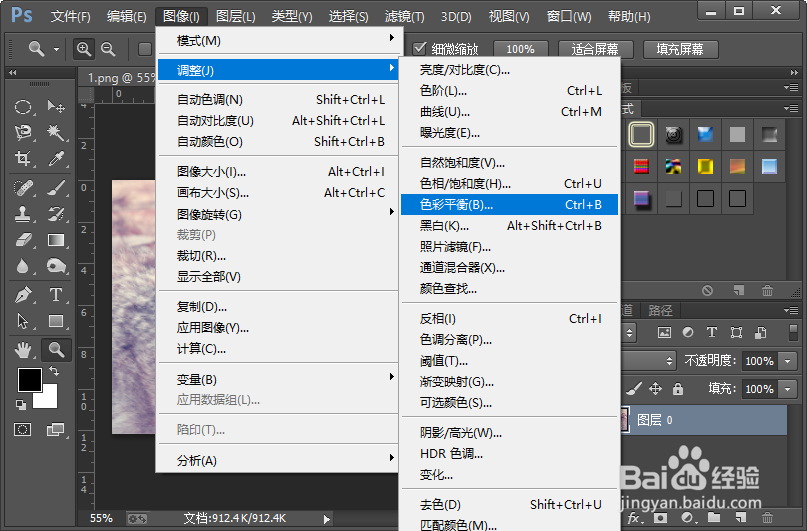This screenshot has width=807, height=531.
Task: Choose 色相/饱和度(H)... menu entry
Action: pos(509,184)
